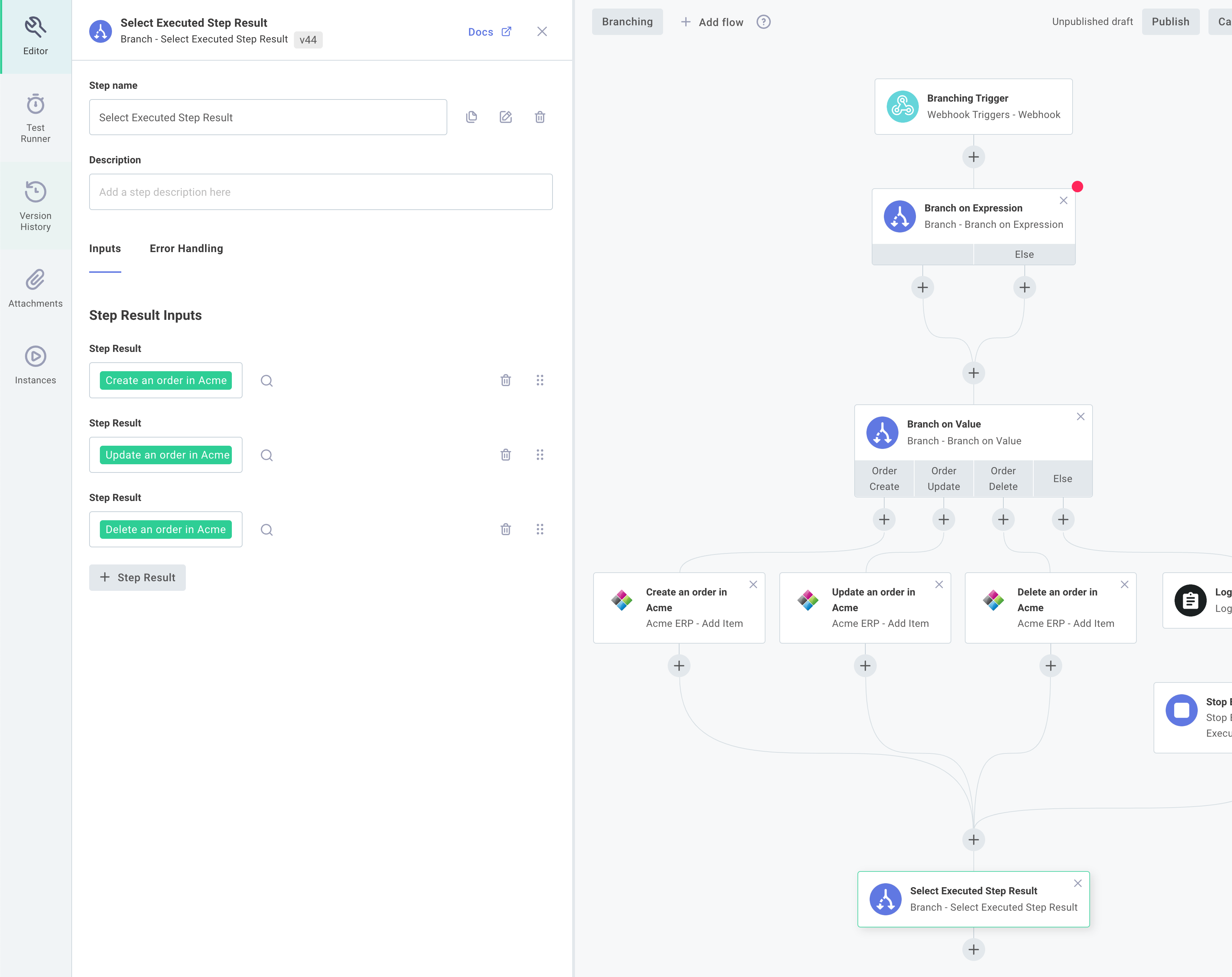The image size is (1232, 977).
Task: Remove the Update an order step result
Action: click(506, 455)
